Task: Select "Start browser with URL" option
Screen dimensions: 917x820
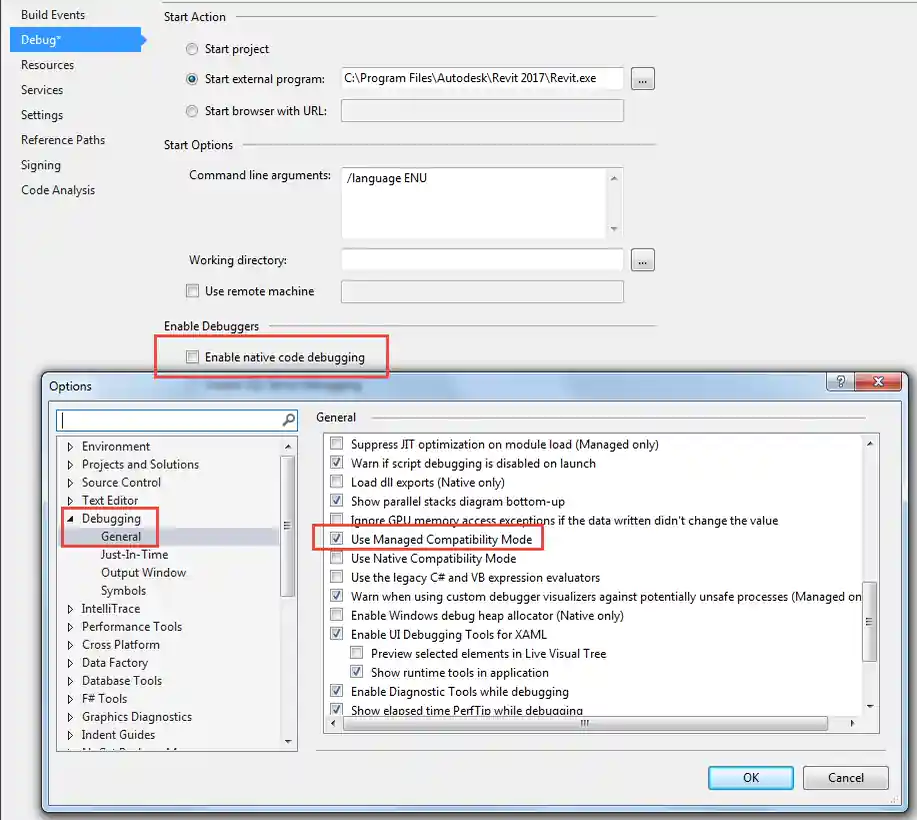Action: [191, 111]
